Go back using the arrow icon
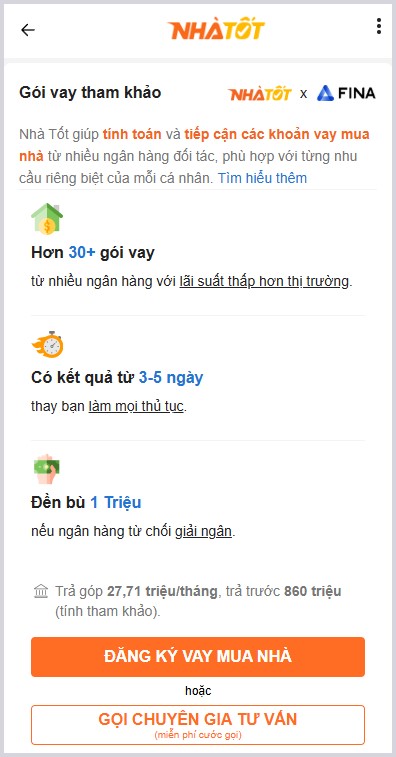The height and width of the screenshot is (757, 396). [x=28, y=30]
